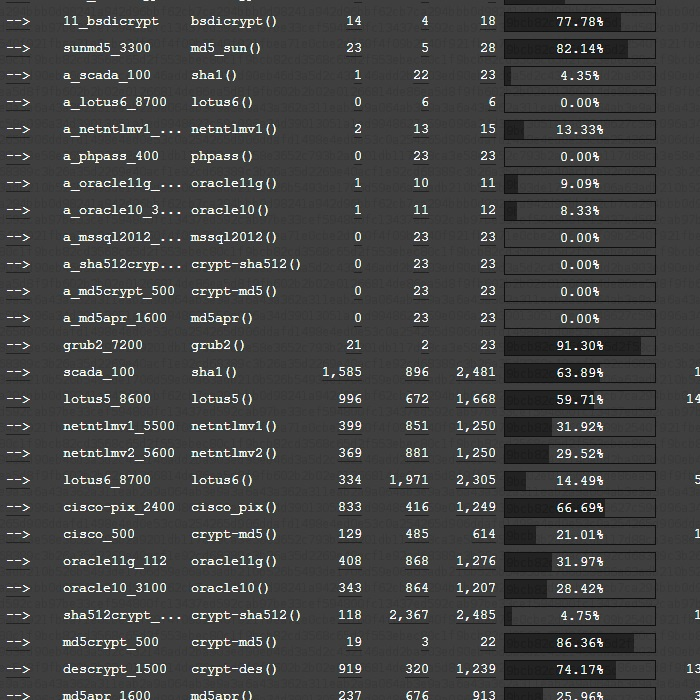Screen dimensions: 700x700
Task: Click the 2,481 total for scada_100
Action: [475, 372]
